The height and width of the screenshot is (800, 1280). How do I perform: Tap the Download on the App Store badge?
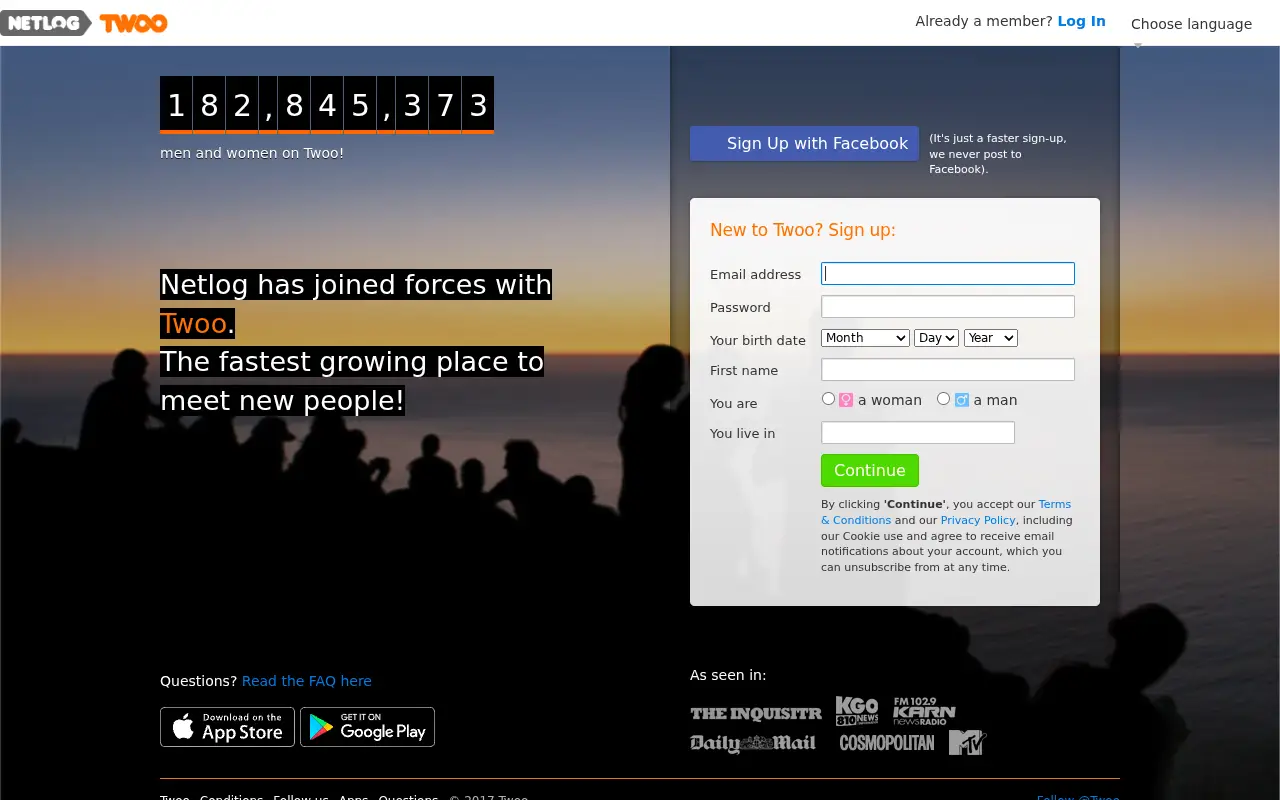click(227, 727)
